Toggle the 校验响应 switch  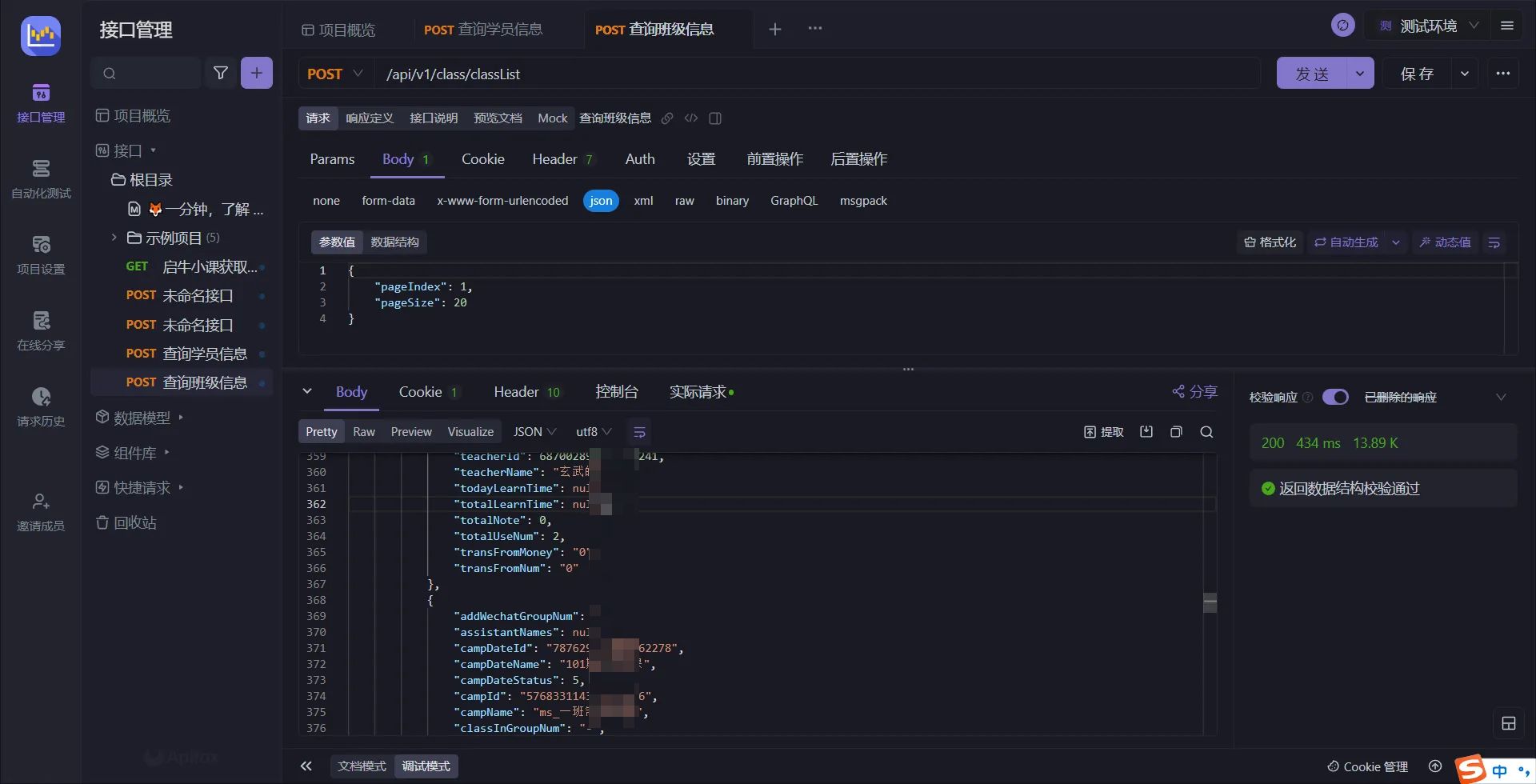pos(1335,398)
